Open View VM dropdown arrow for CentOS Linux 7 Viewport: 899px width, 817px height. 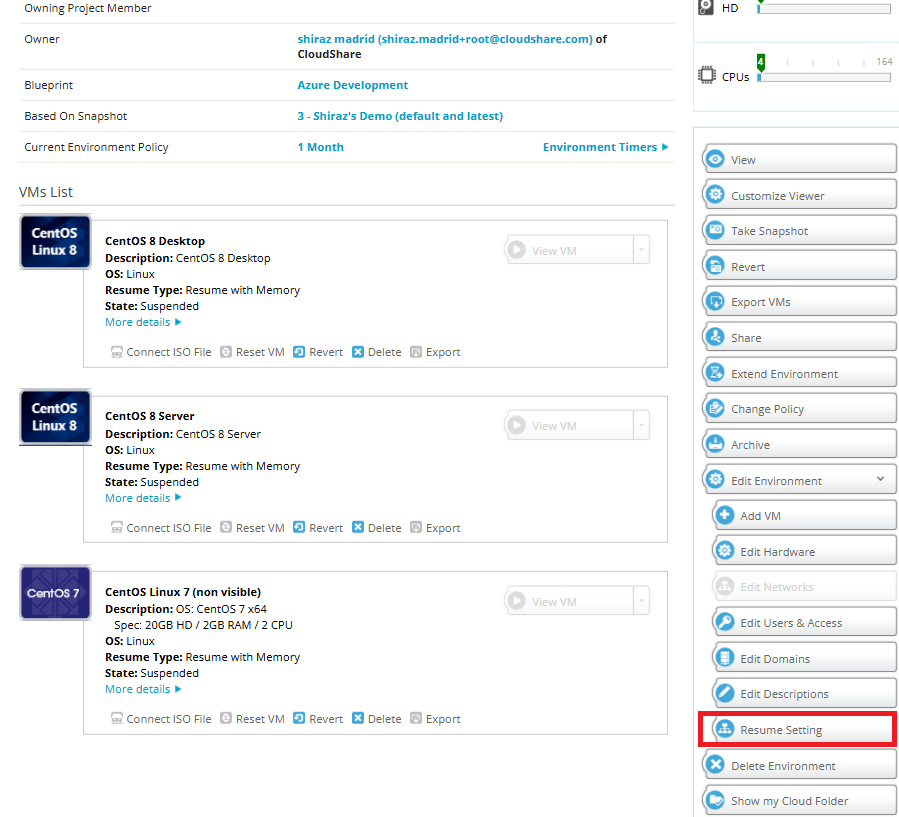pos(642,601)
